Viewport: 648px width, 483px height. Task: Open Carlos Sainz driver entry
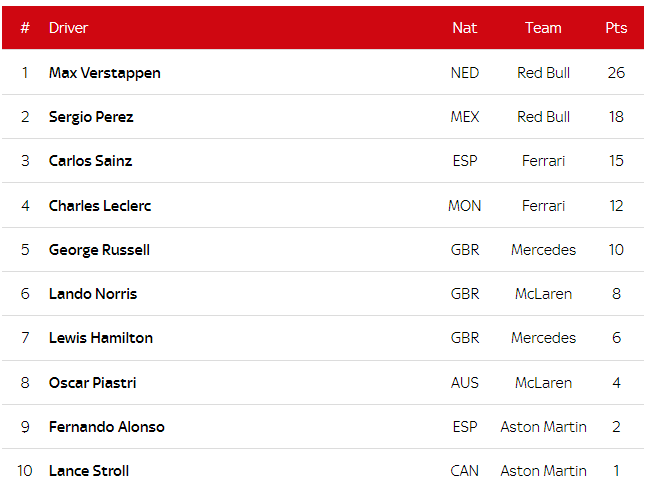(90, 161)
